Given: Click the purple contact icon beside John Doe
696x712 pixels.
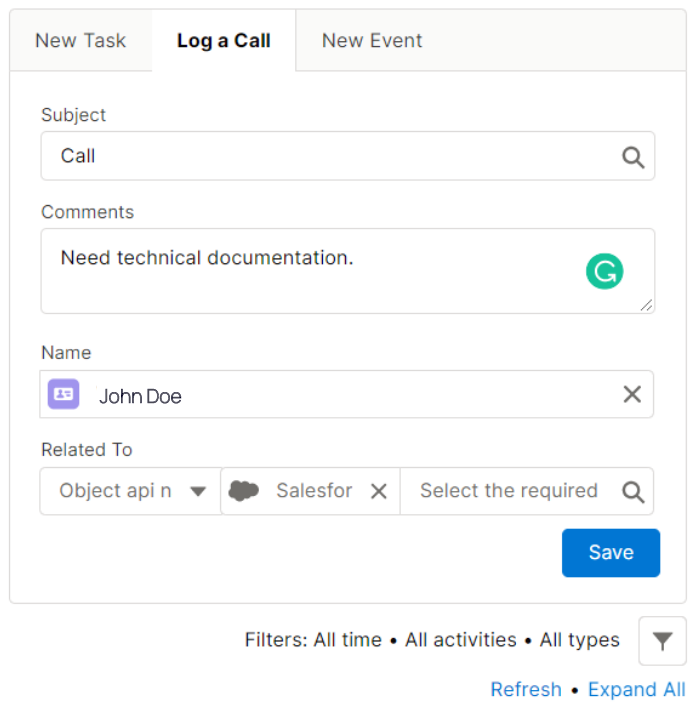Looking at the screenshot, I should pos(64,394).
